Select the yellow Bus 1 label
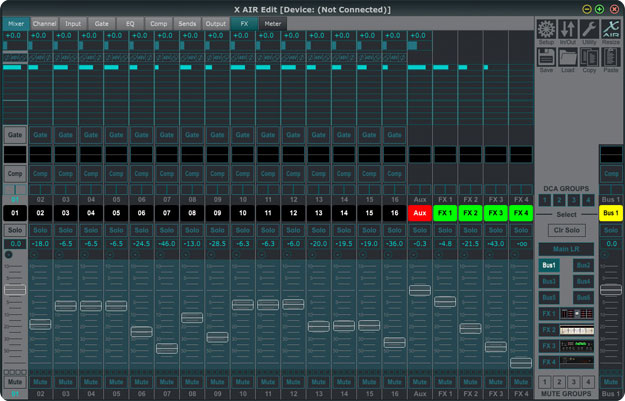Viewport: 625px width, 401px height. (611, 213)
